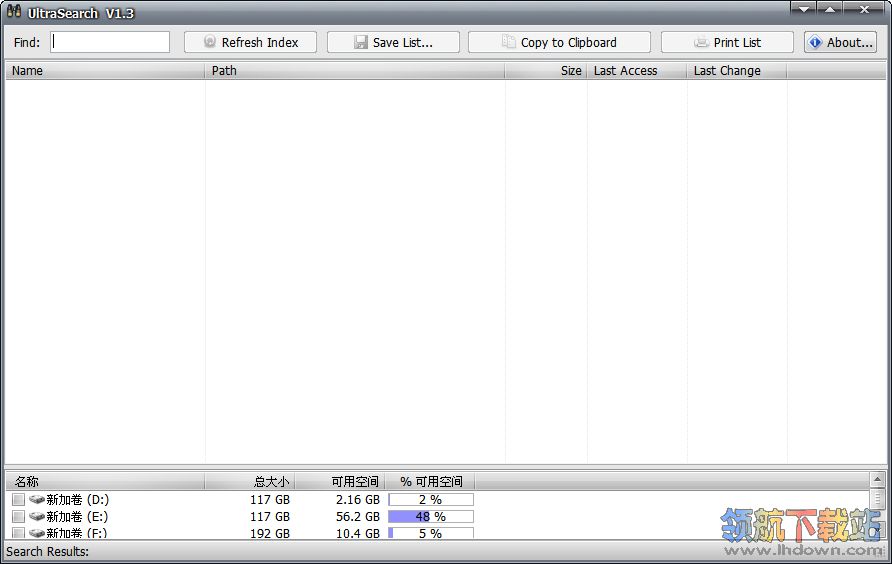Image resolution: width=892 pixels, height=564 pixels.
Task: Click the 2.16 GB free space value
Action: click(357, 500)
